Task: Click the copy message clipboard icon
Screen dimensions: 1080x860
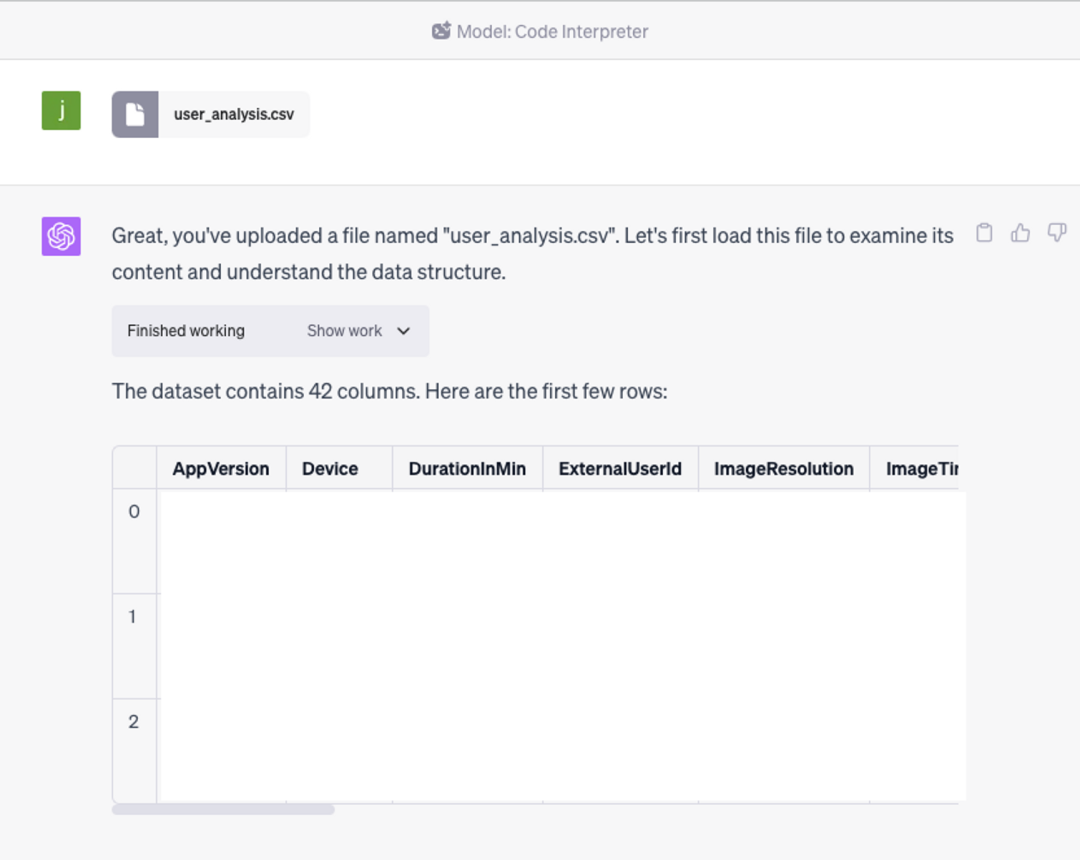Action: pyautogui.click(x=984, y=233)
